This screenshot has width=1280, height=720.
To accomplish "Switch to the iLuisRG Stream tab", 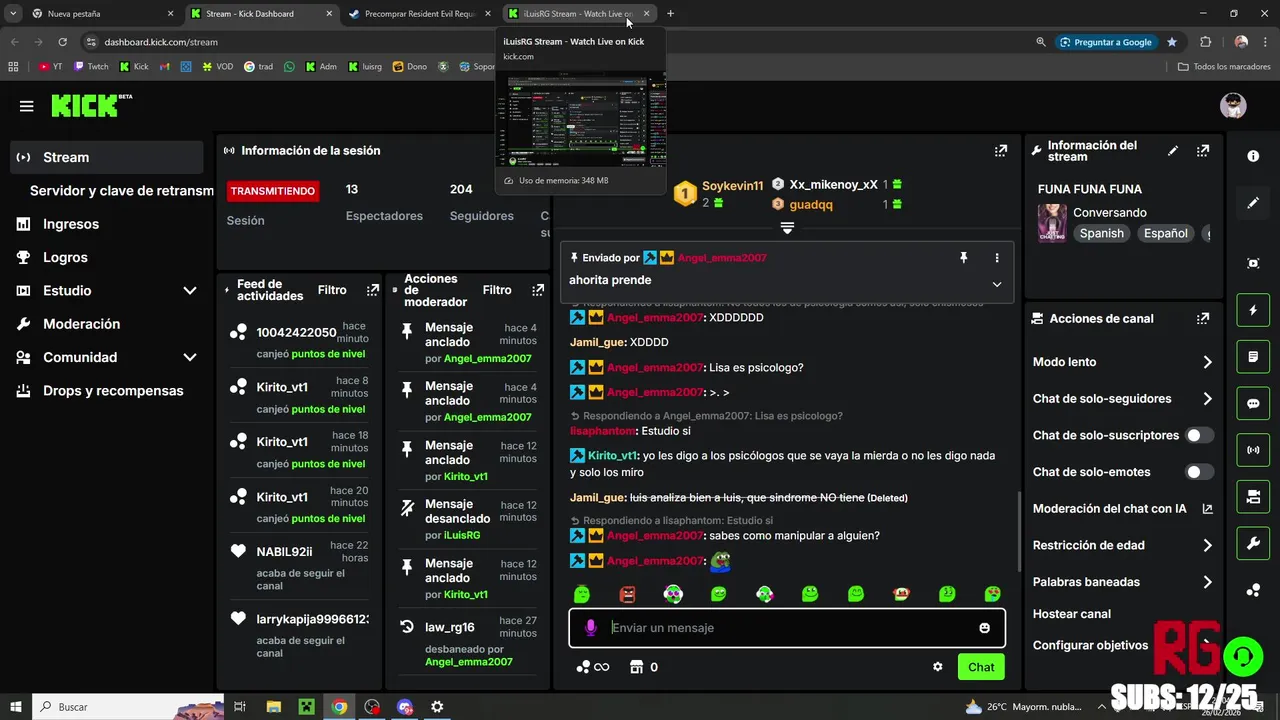I will coord(576,14).
